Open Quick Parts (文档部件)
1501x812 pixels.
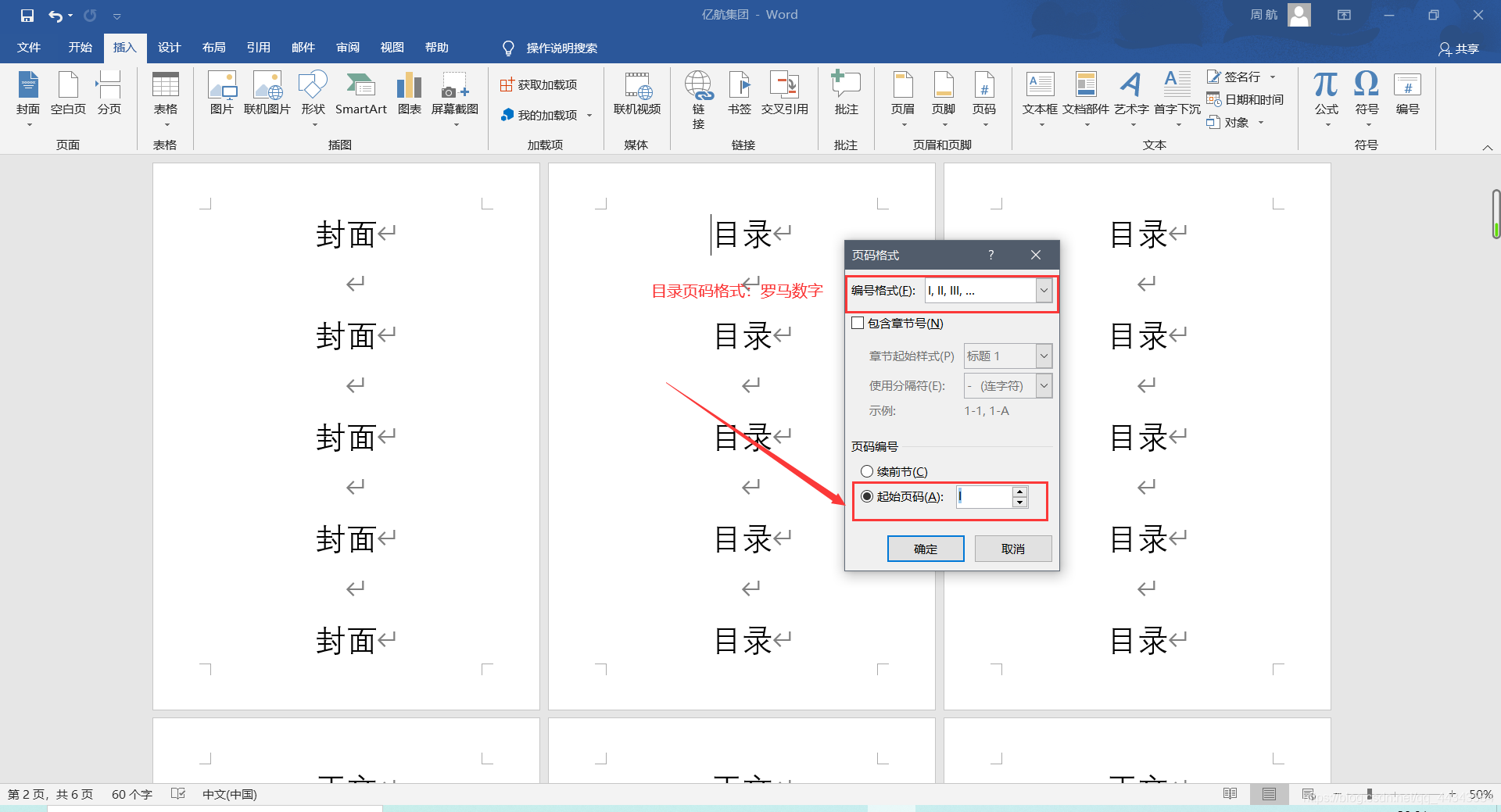pos(1086,98)
